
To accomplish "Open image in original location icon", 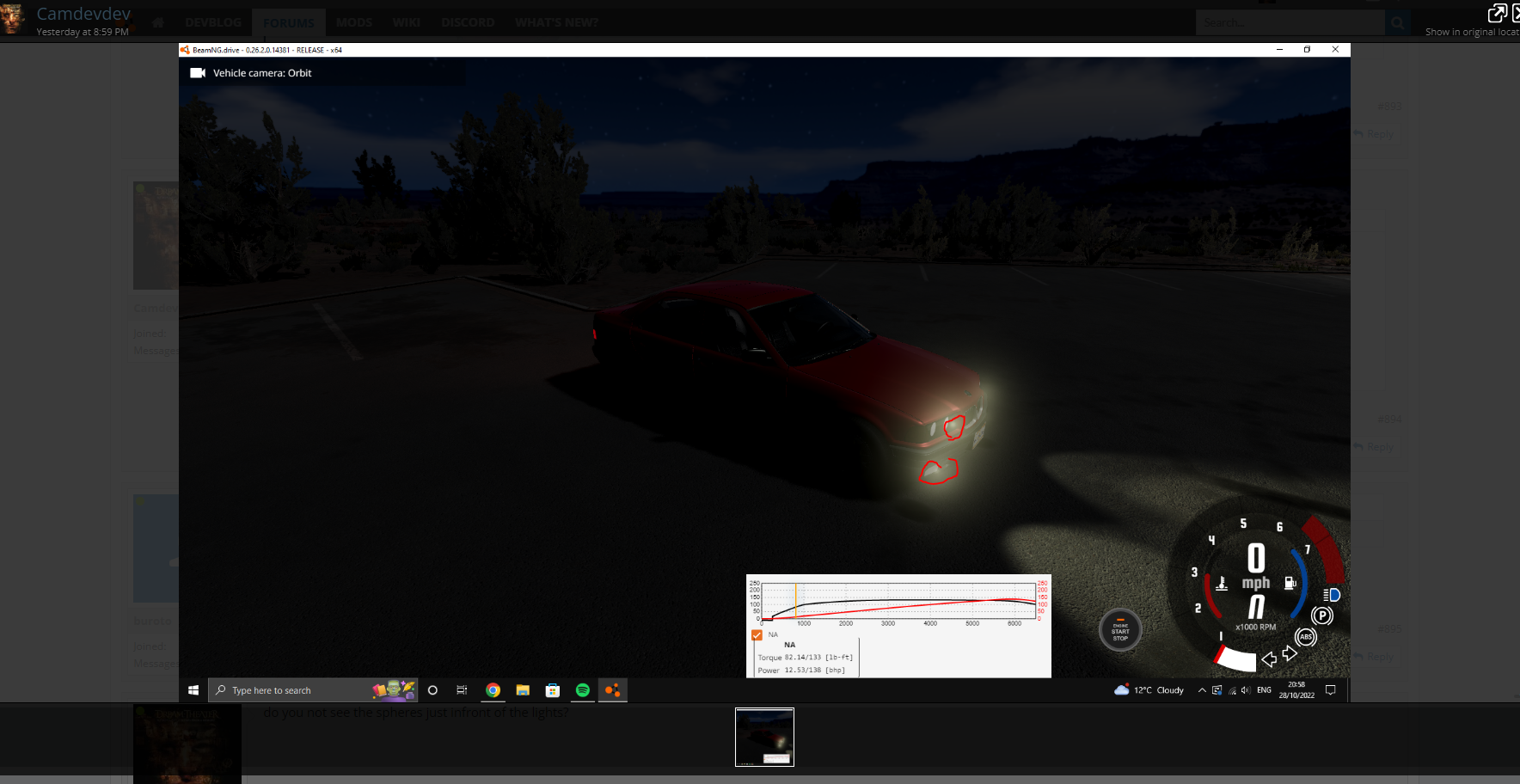I will 1497,13.
